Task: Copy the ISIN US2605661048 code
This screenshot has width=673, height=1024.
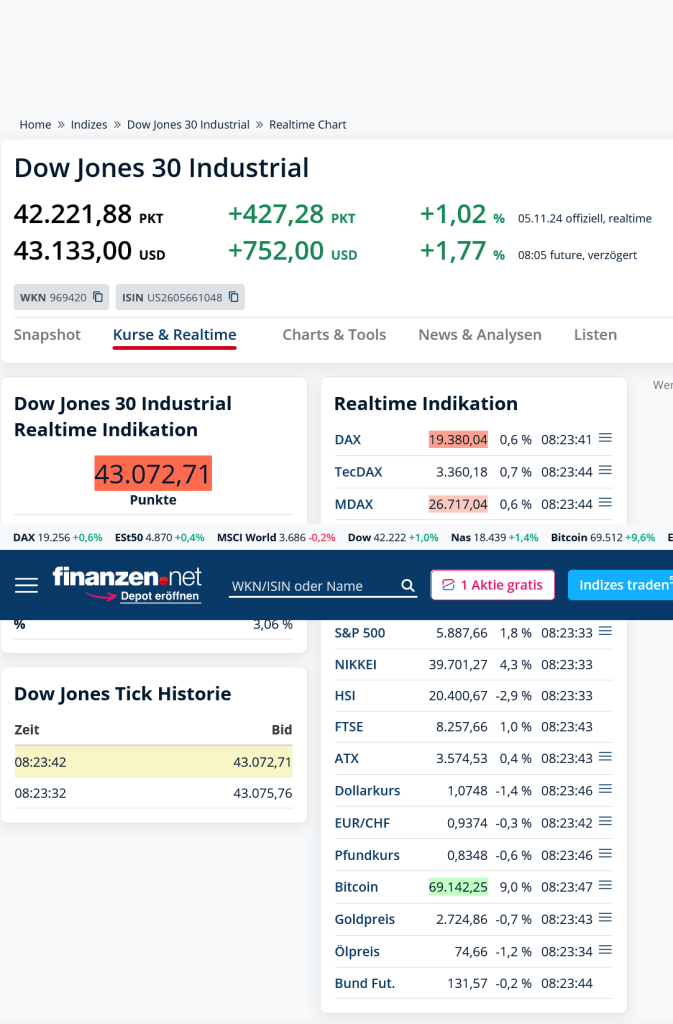Action: coord(234,297)
